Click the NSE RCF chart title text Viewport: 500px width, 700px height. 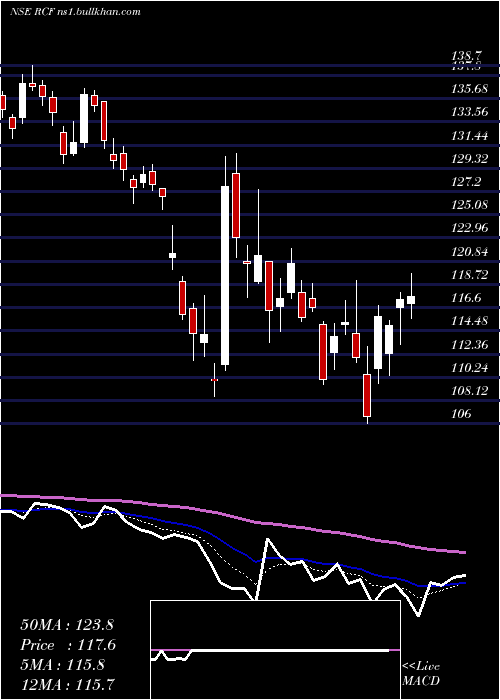tap(75, 12)
